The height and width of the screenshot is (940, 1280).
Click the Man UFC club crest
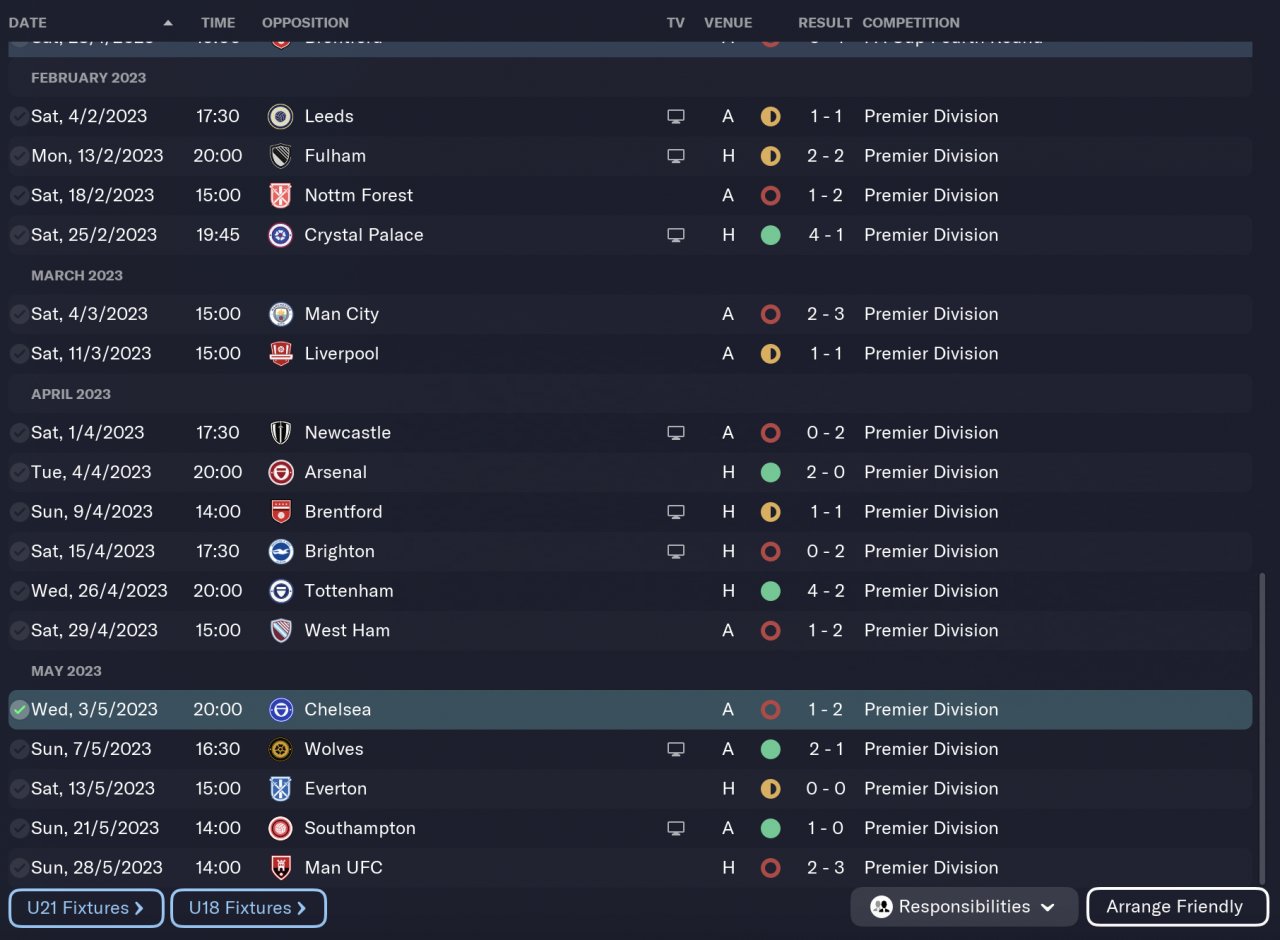point(281,868)
